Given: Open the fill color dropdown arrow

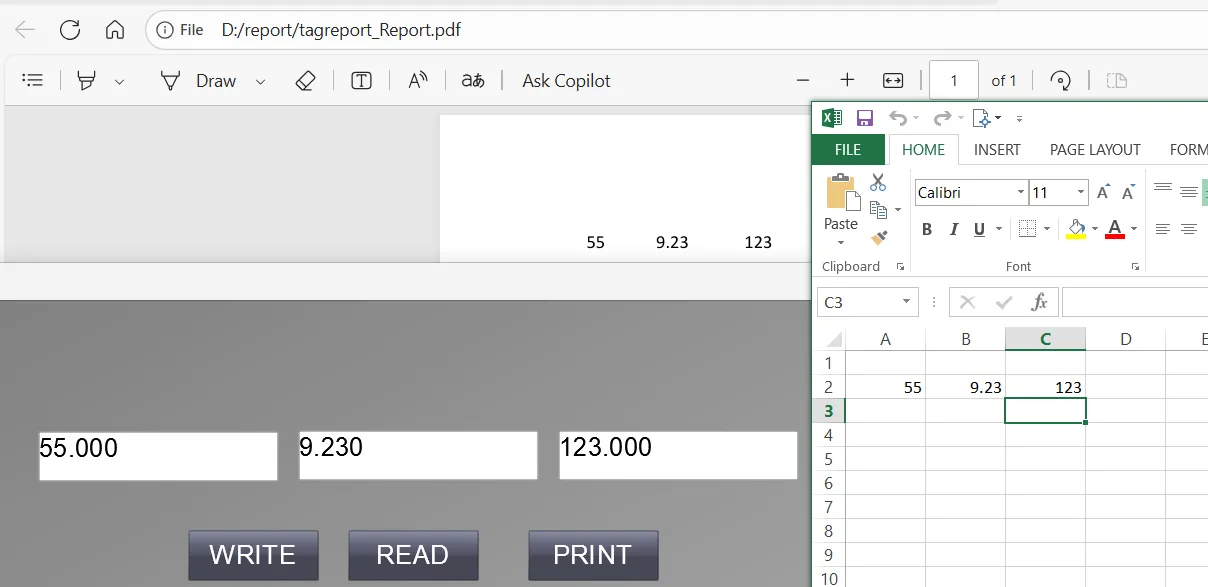Looking at the screenshot, I should click(x=1094, y=229).
